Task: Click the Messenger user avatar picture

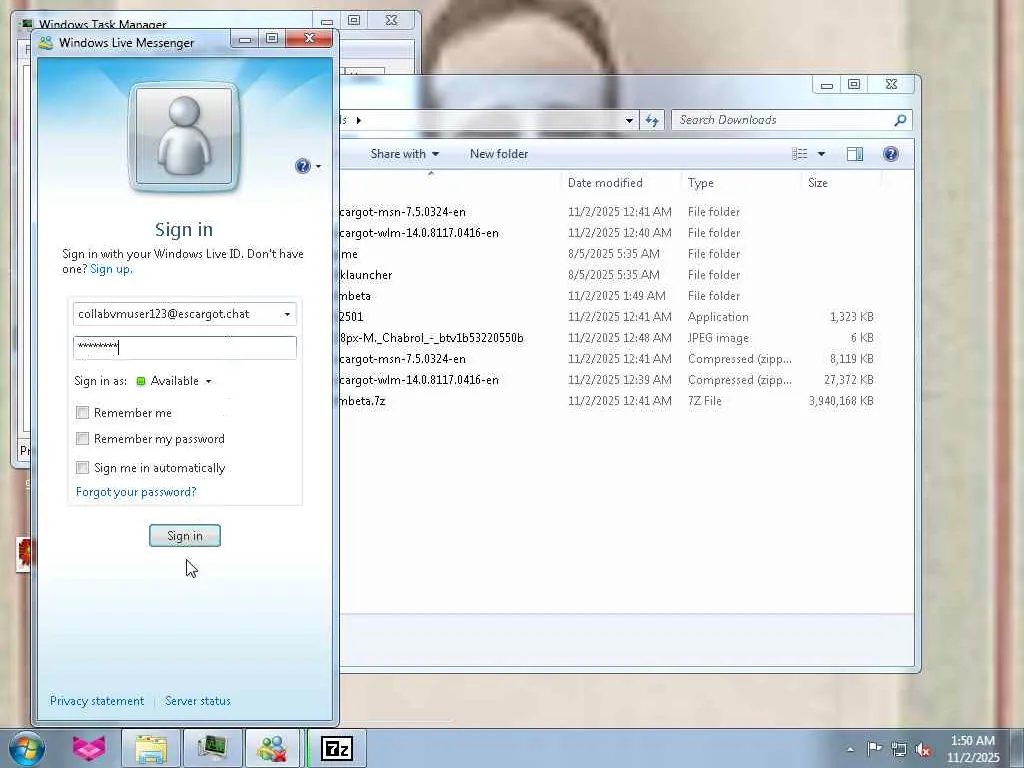Action: coord(184,137)
